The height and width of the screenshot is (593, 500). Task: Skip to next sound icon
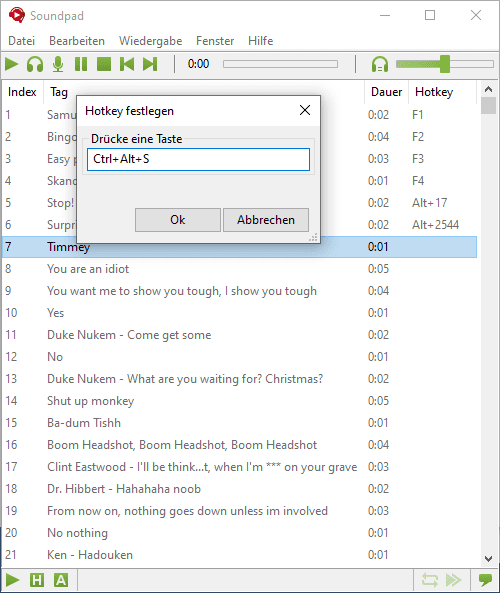150,64
